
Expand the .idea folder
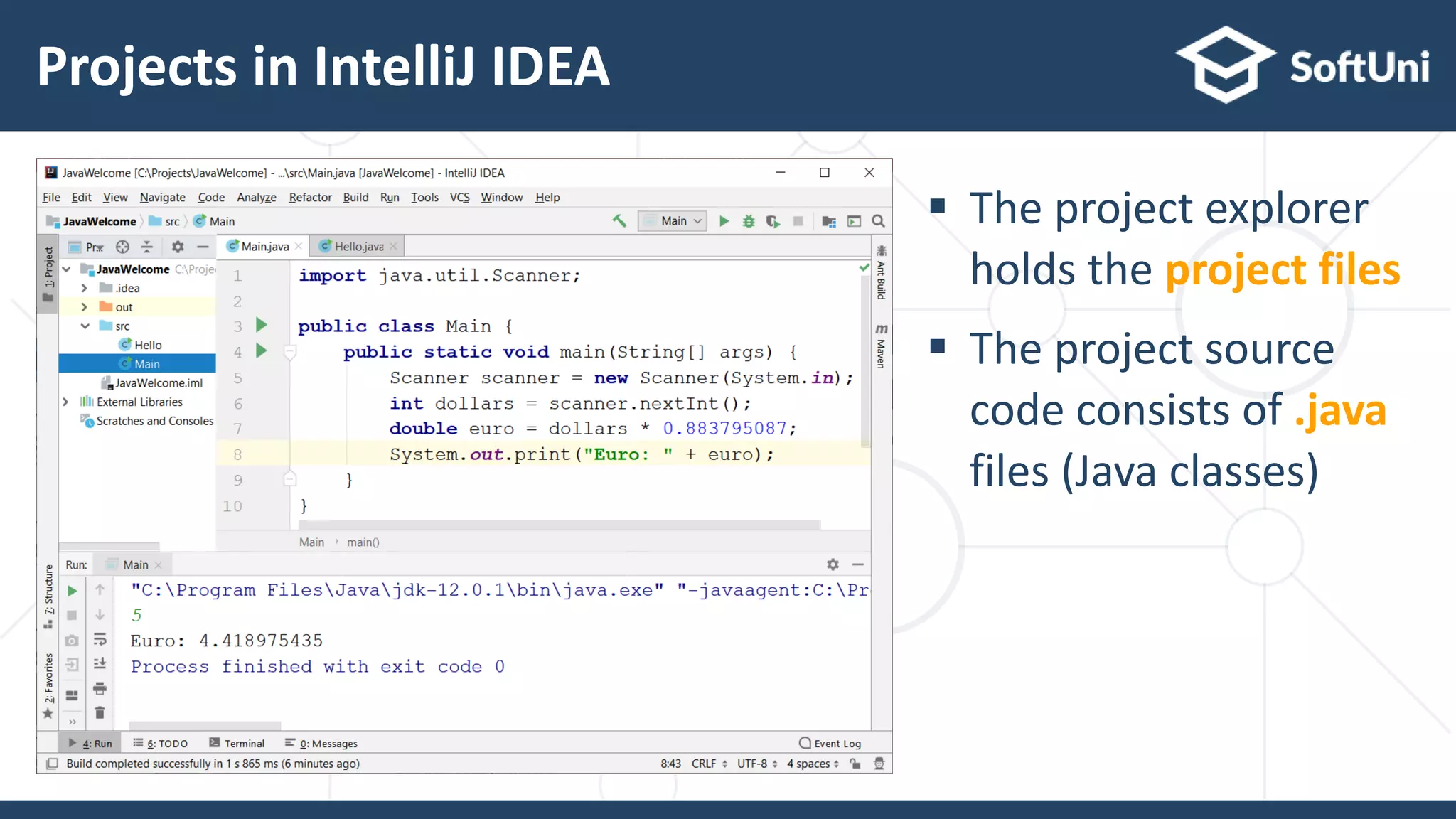point(85,288)
